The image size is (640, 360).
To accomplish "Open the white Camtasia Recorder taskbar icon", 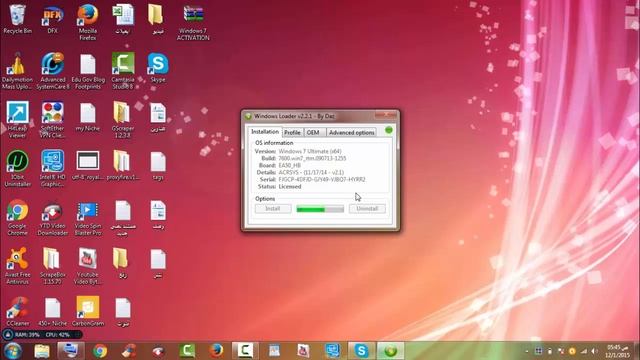I will 245,351.
